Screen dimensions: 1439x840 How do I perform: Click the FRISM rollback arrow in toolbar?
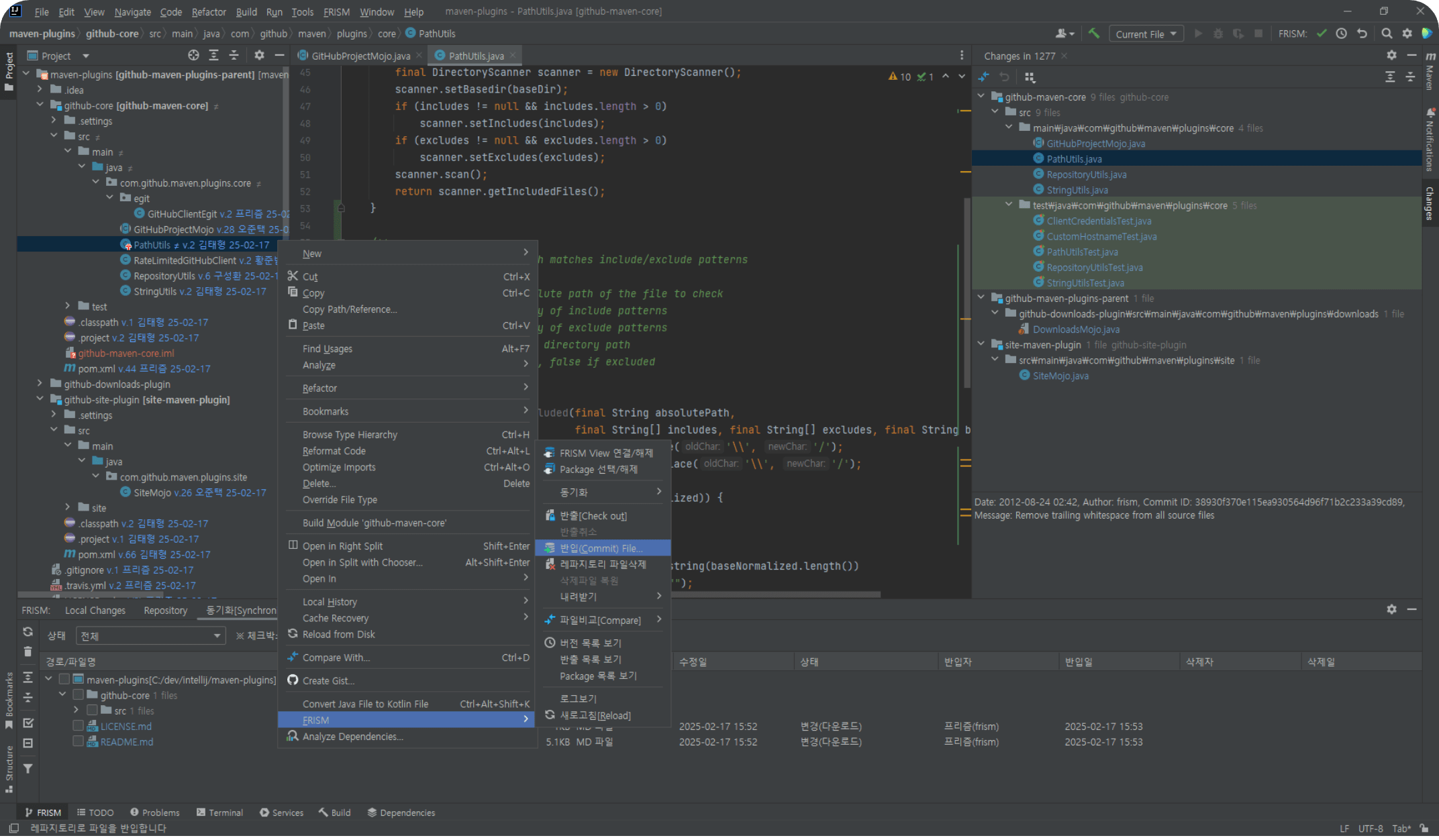(x=1362, y=34)
